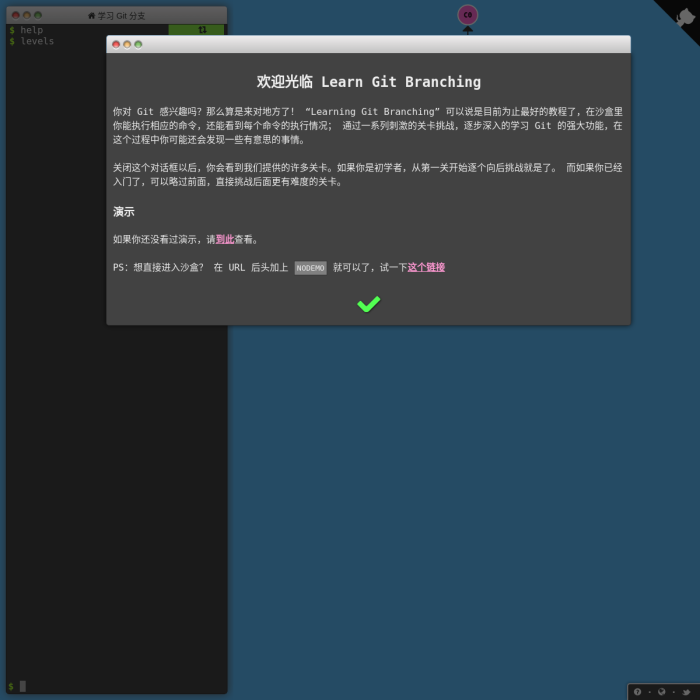
Task: Select the C0 commit node
Action: [467, 15]
